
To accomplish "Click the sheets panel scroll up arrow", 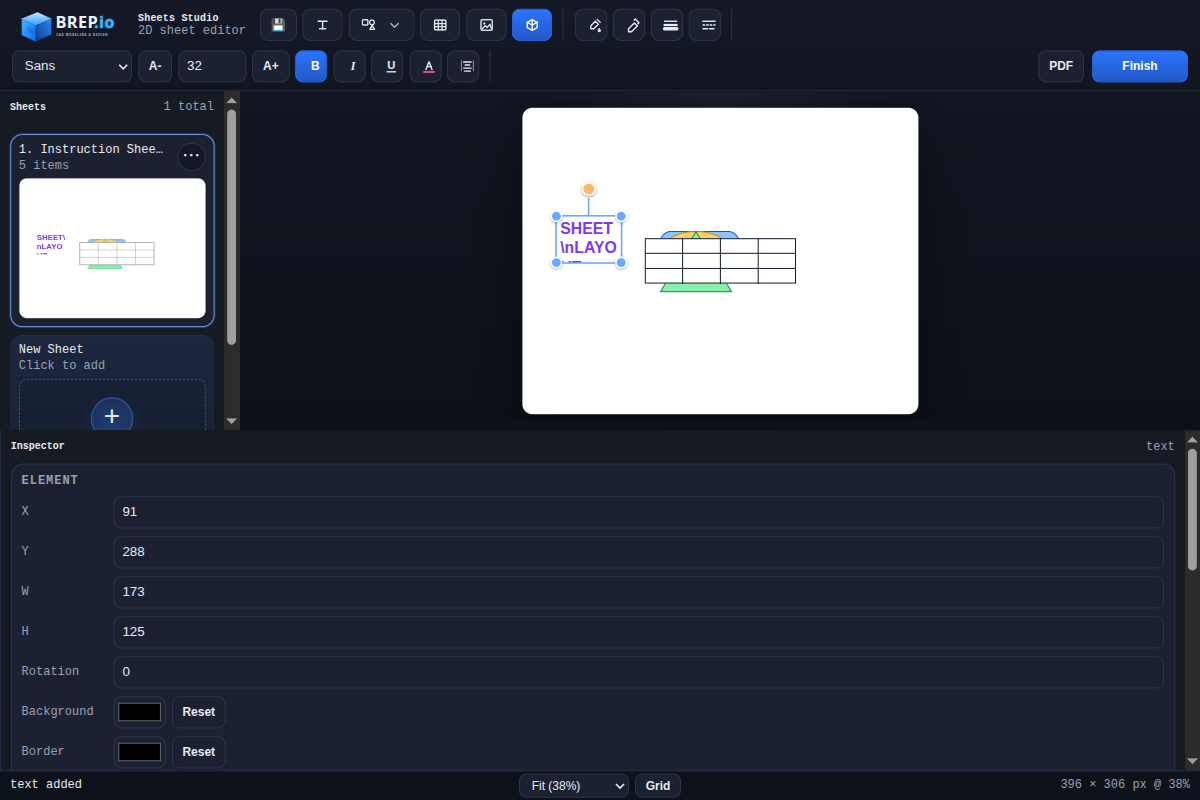I will pos(232,99).
